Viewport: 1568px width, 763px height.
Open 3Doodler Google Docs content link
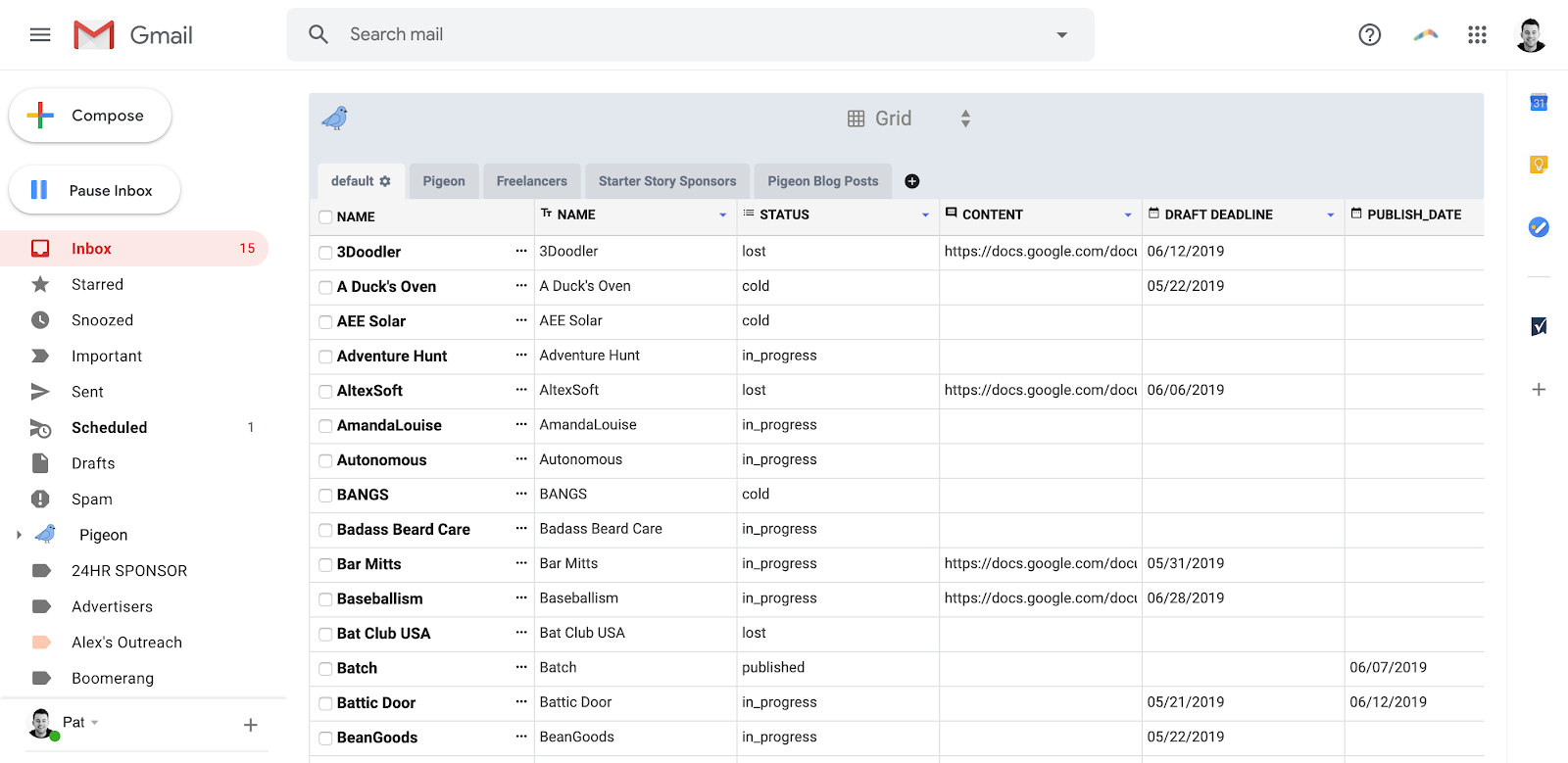tap(1041, 251)
